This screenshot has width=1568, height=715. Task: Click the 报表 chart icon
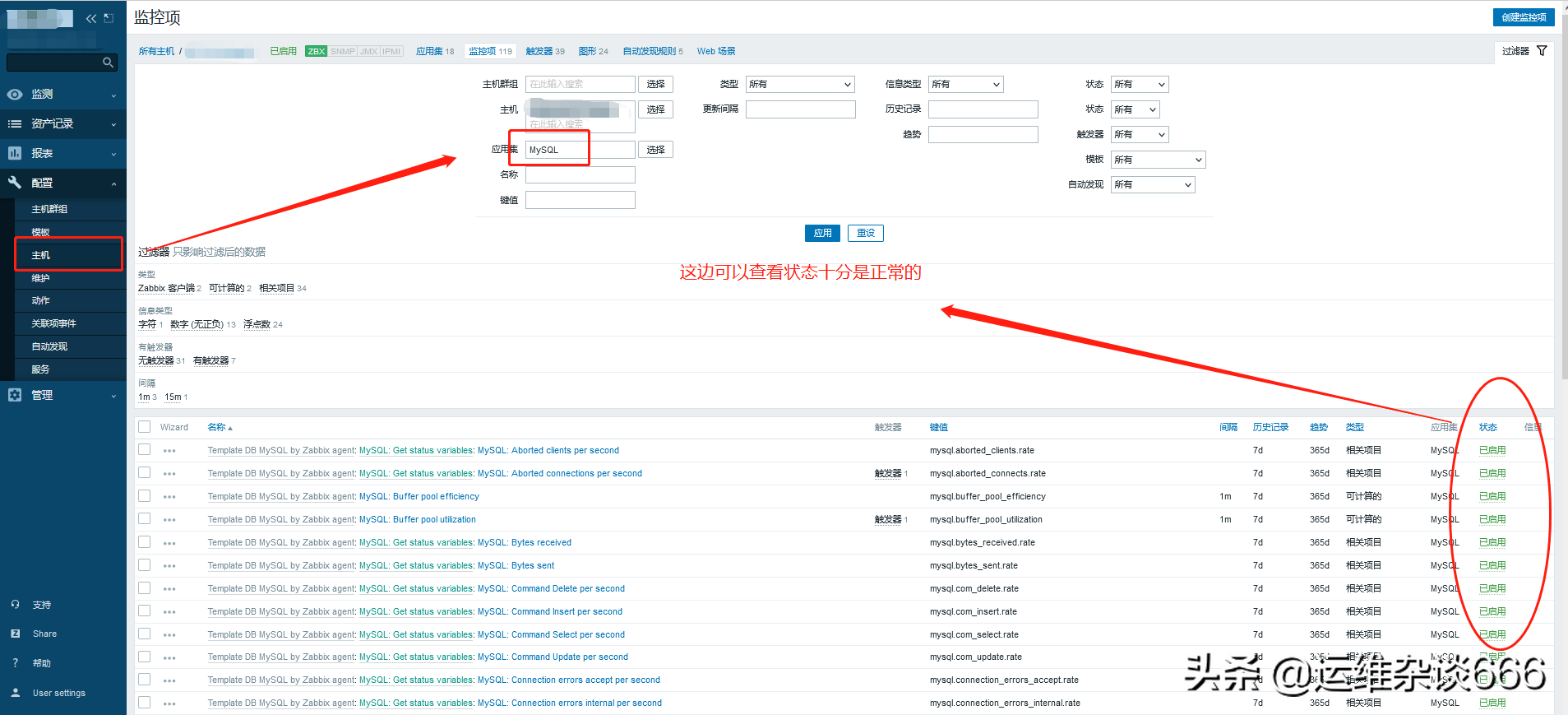pyautogui.click(x=15, y=153)
